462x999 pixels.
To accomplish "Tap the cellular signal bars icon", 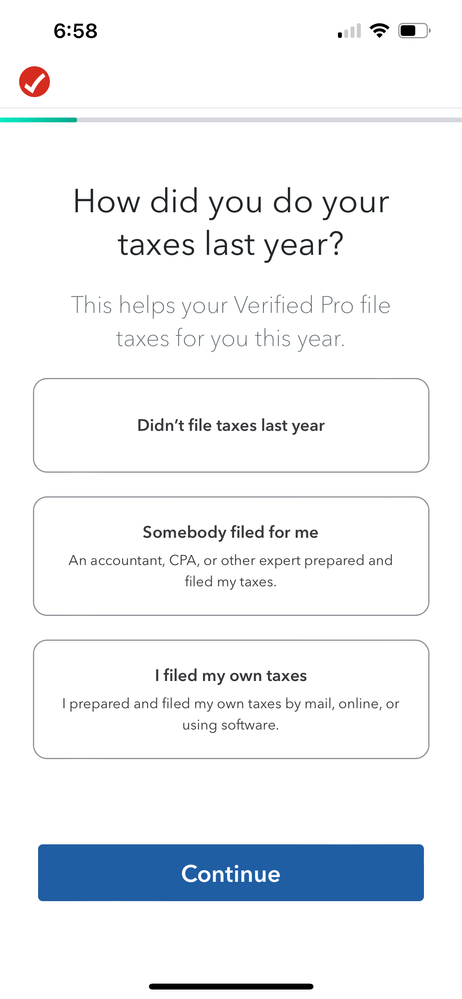I will [x=349, y=31].
